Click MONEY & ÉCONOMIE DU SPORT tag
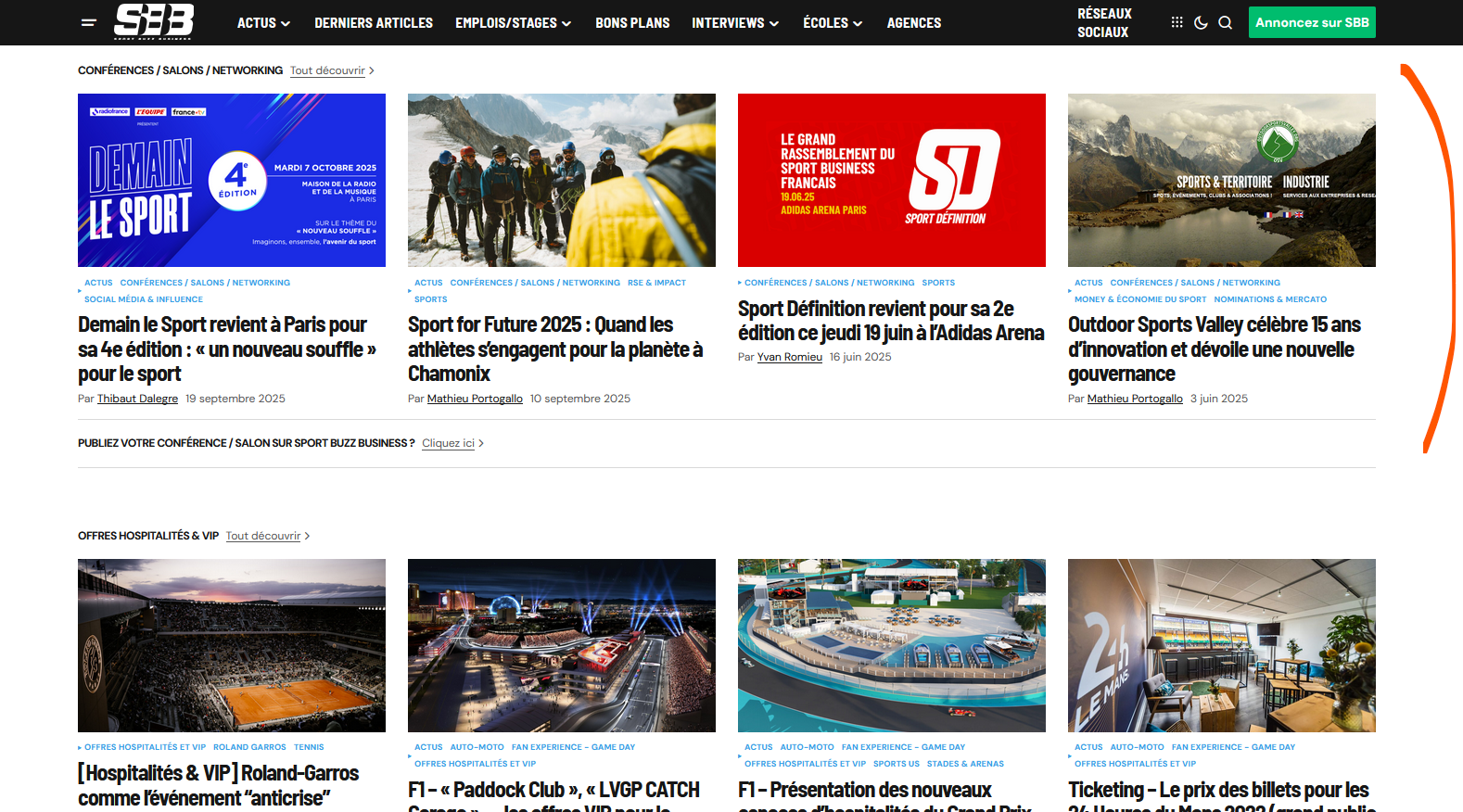The height and width of the screenshot is (812, 1463). point(1140,299)
